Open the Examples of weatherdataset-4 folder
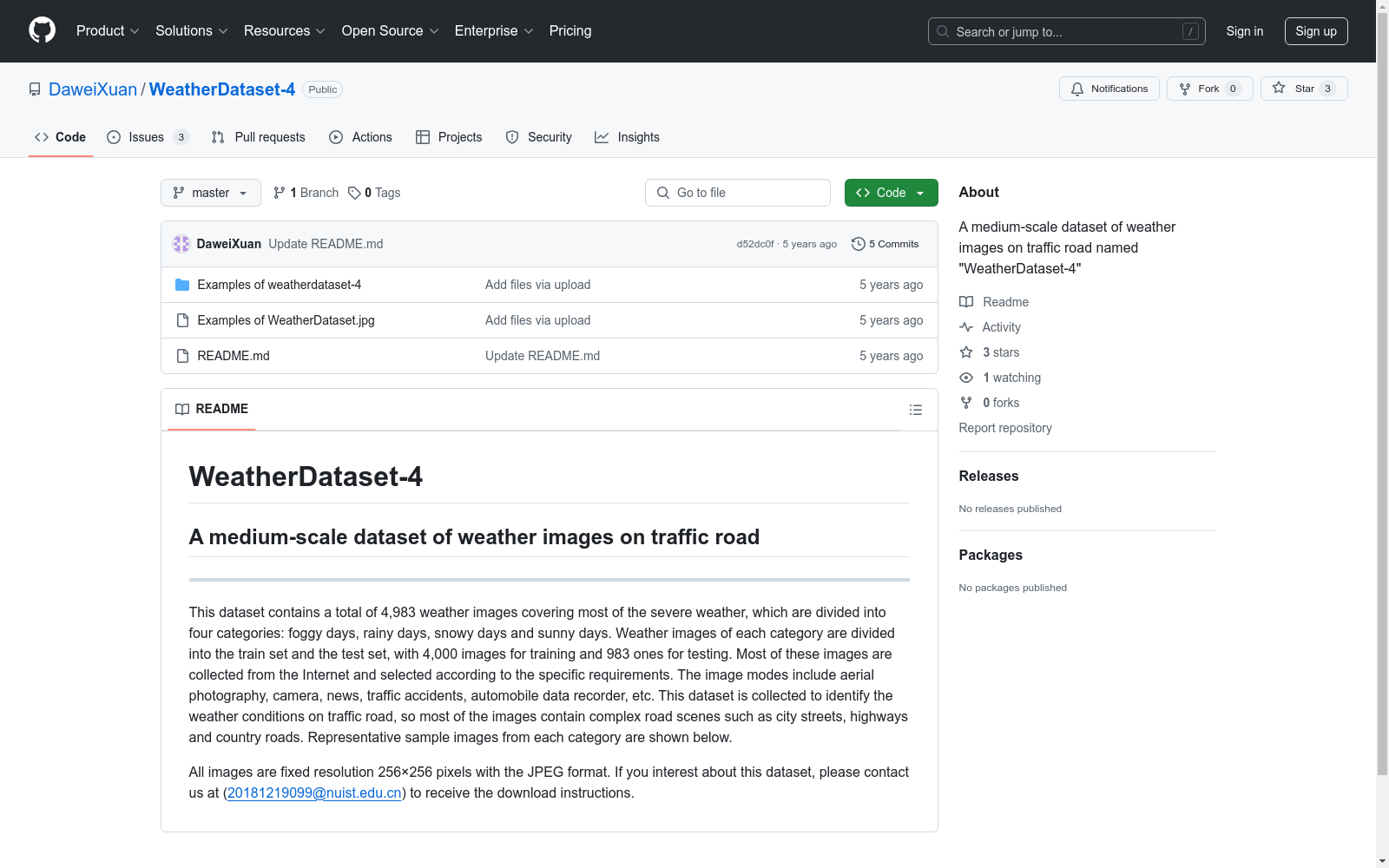The image size is (1389, 868). (x=280, y=285)
